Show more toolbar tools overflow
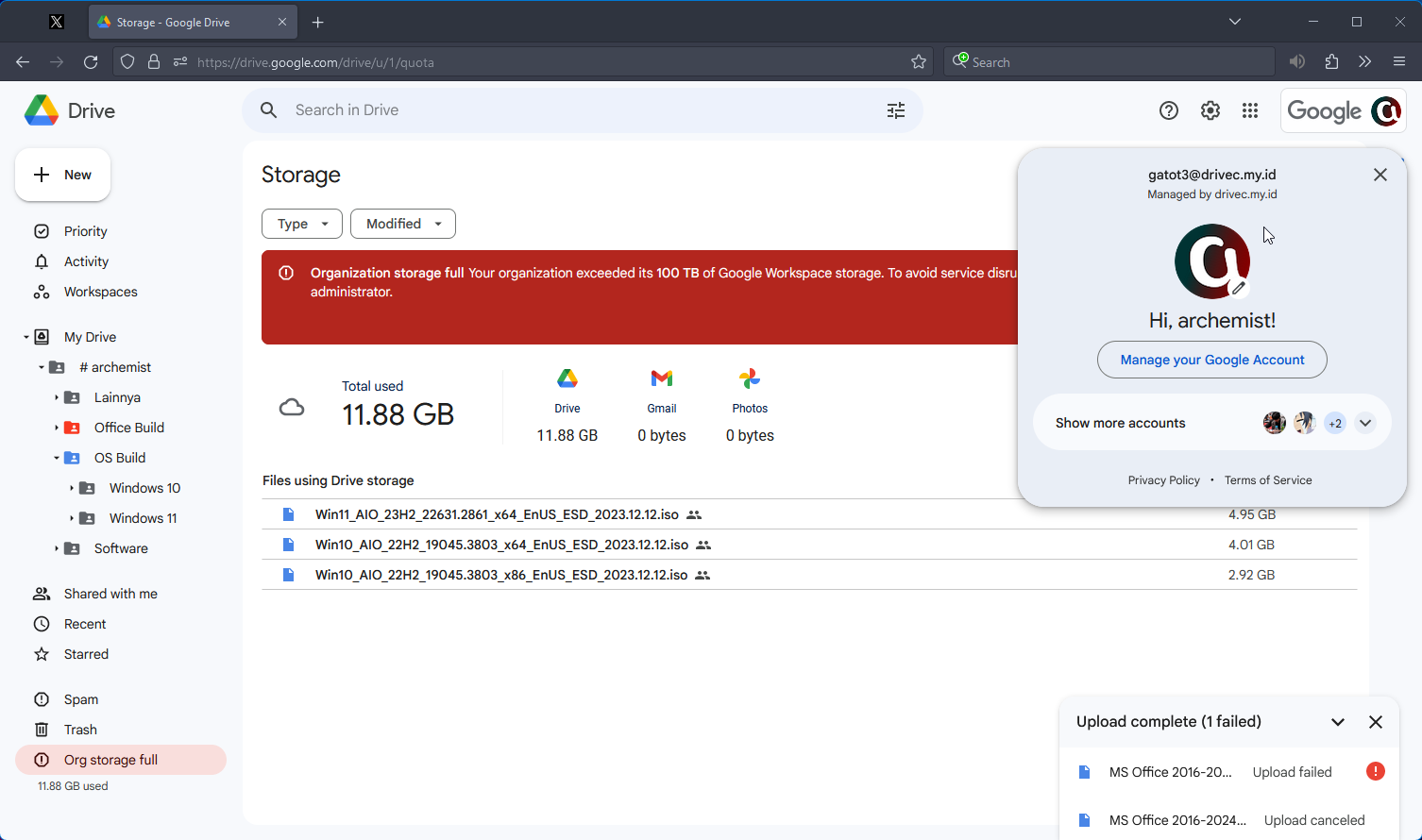The width and height of the screenshot is (1422, 840). point(1365,62)
